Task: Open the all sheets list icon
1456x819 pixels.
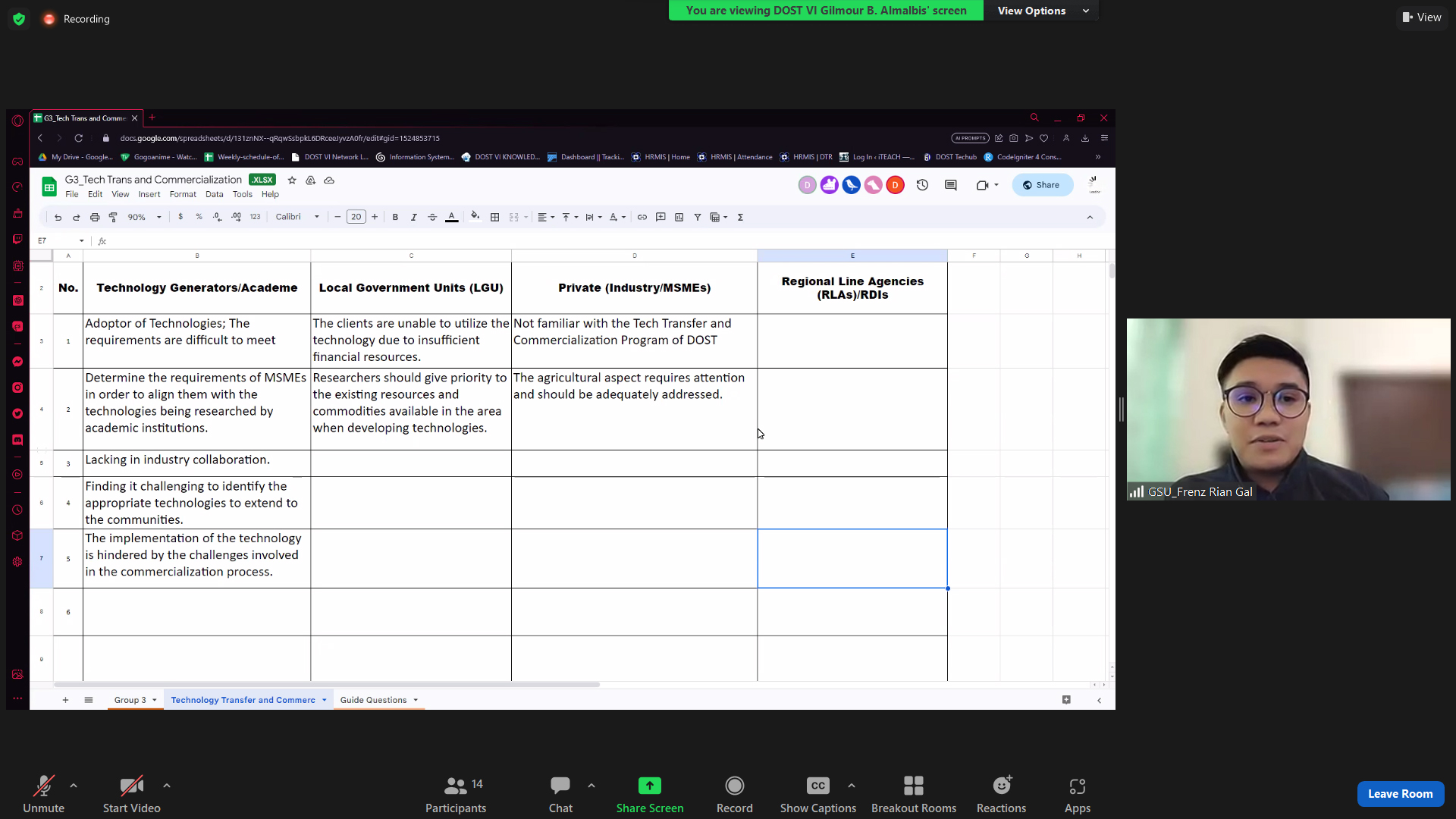Action: tap(89, 700)
